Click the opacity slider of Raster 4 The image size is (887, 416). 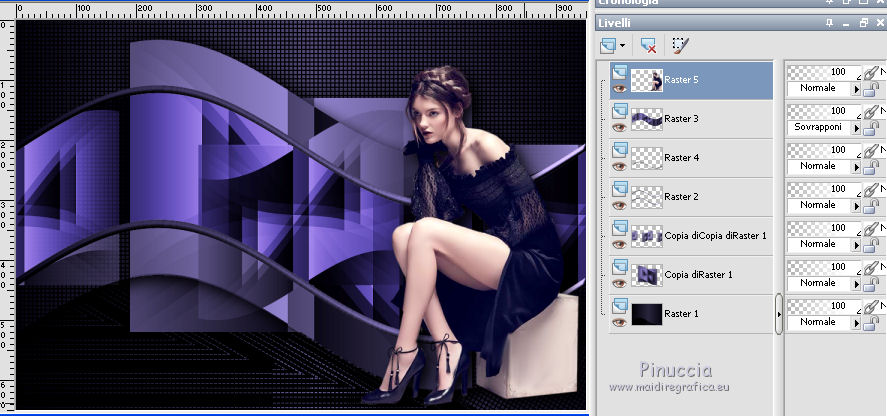click(x=824, y=150)
